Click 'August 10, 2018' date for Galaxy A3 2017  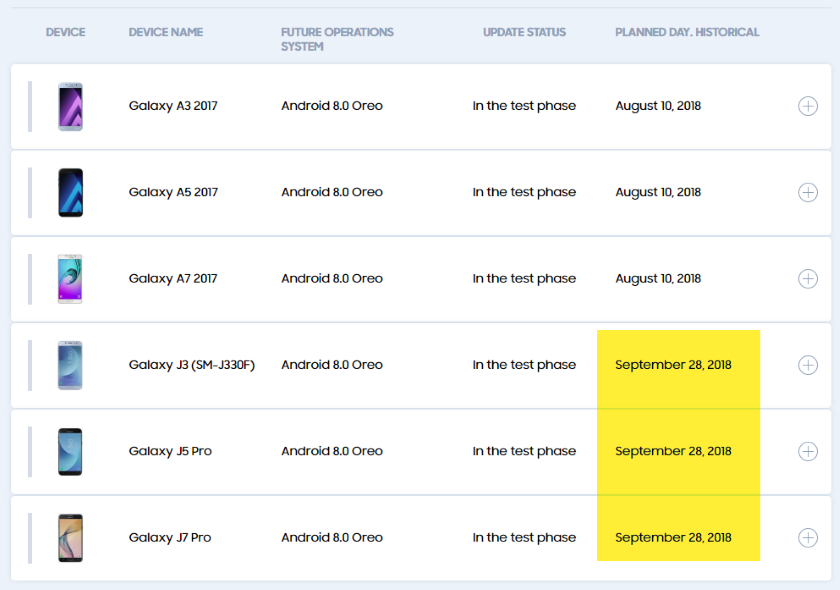point(658,106)
